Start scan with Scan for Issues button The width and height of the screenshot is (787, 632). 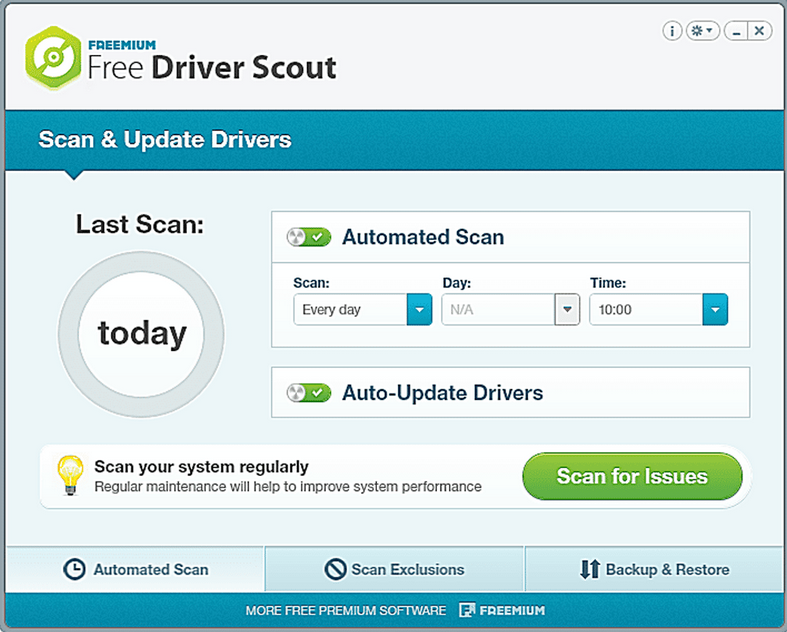632,476
